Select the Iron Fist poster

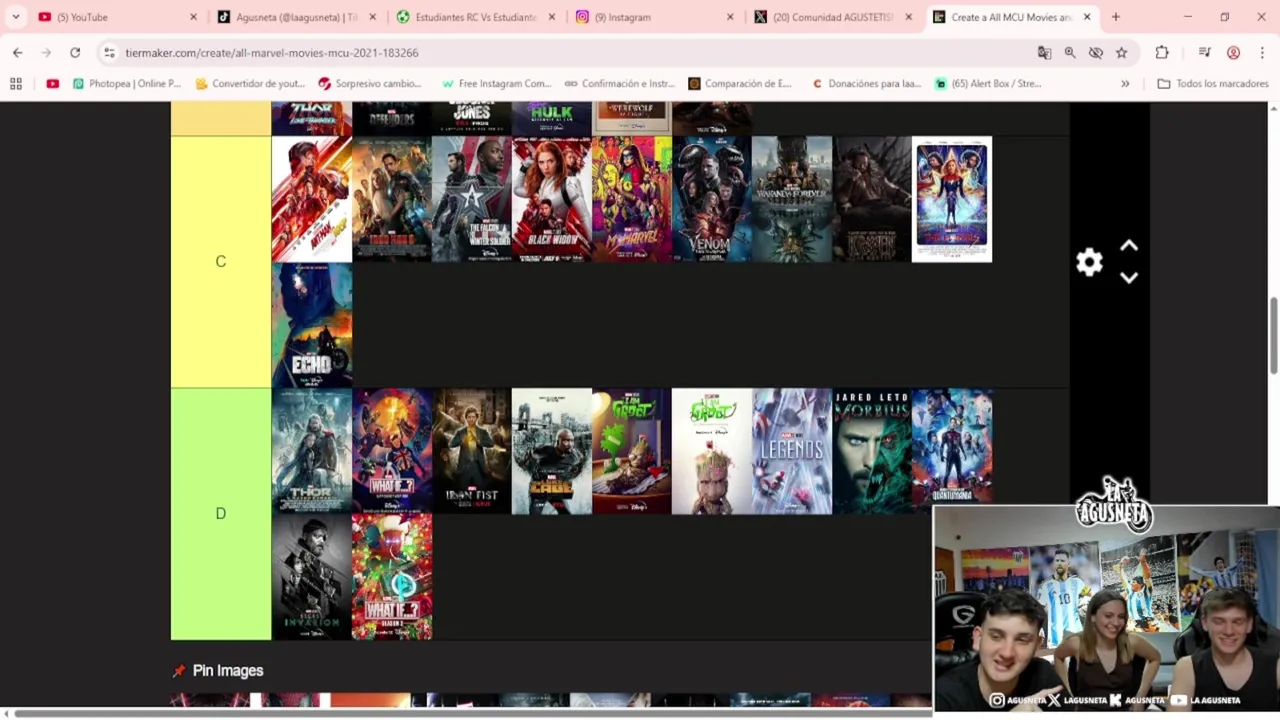(x=472, y=451)
